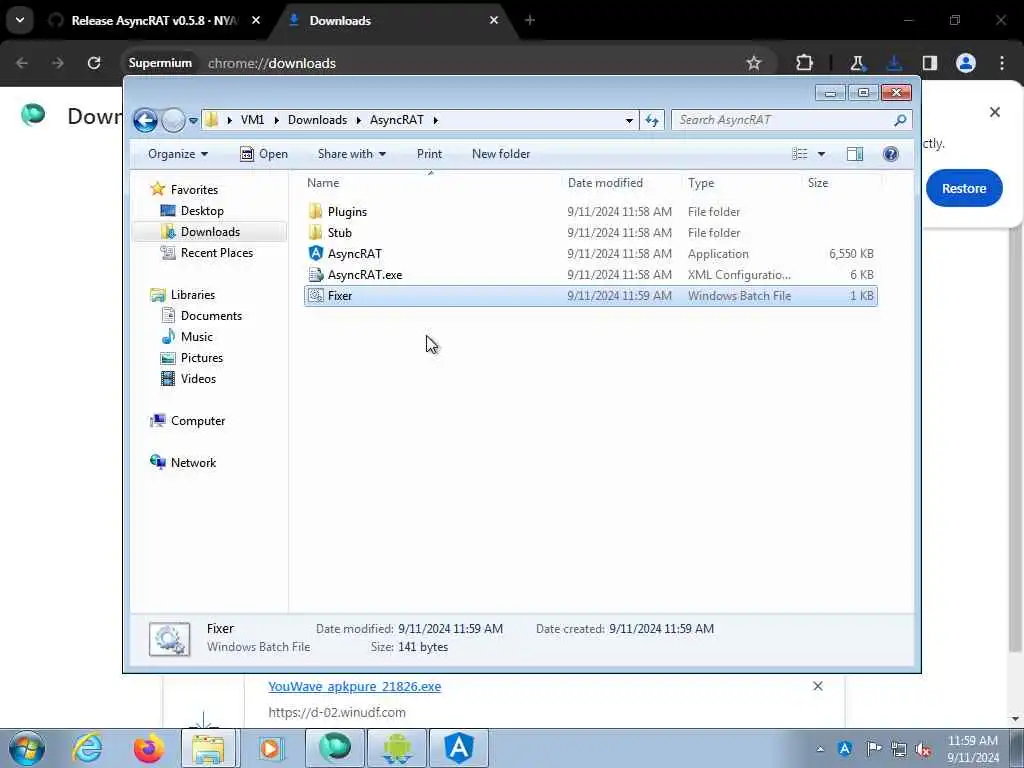This screenshot has height=768, width=1024.
Task: Open recent locations dropdown beside forward arrow
Action: (x=193, y=121)
